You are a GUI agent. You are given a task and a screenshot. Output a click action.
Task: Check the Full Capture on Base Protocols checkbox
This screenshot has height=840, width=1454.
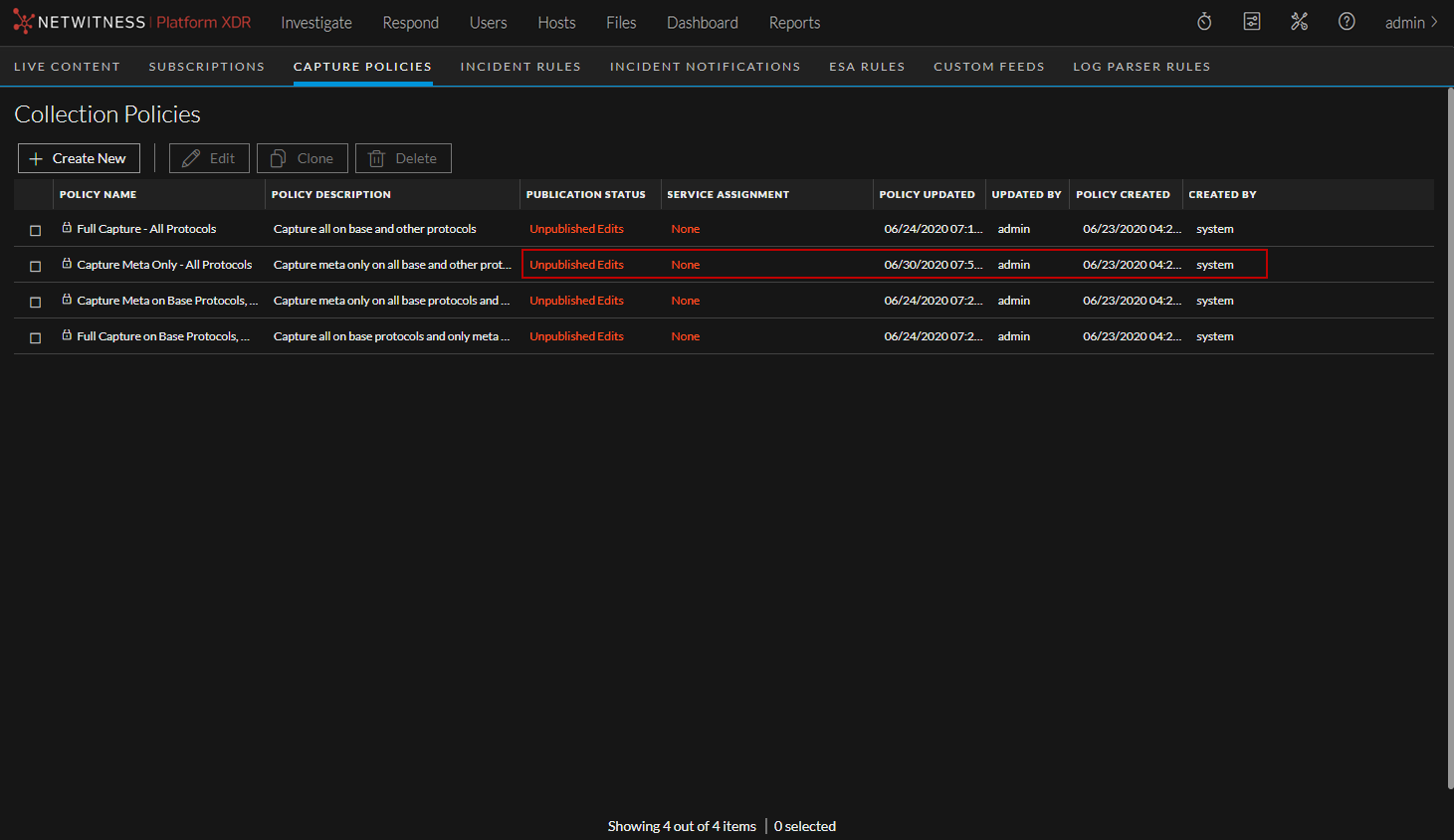tap(35, 336)
